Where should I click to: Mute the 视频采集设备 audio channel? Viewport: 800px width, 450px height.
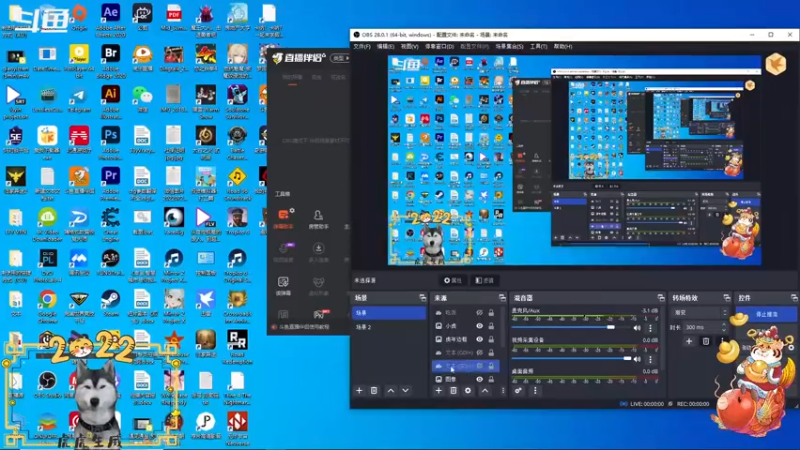pyautogui.click(x=637, y=359)
